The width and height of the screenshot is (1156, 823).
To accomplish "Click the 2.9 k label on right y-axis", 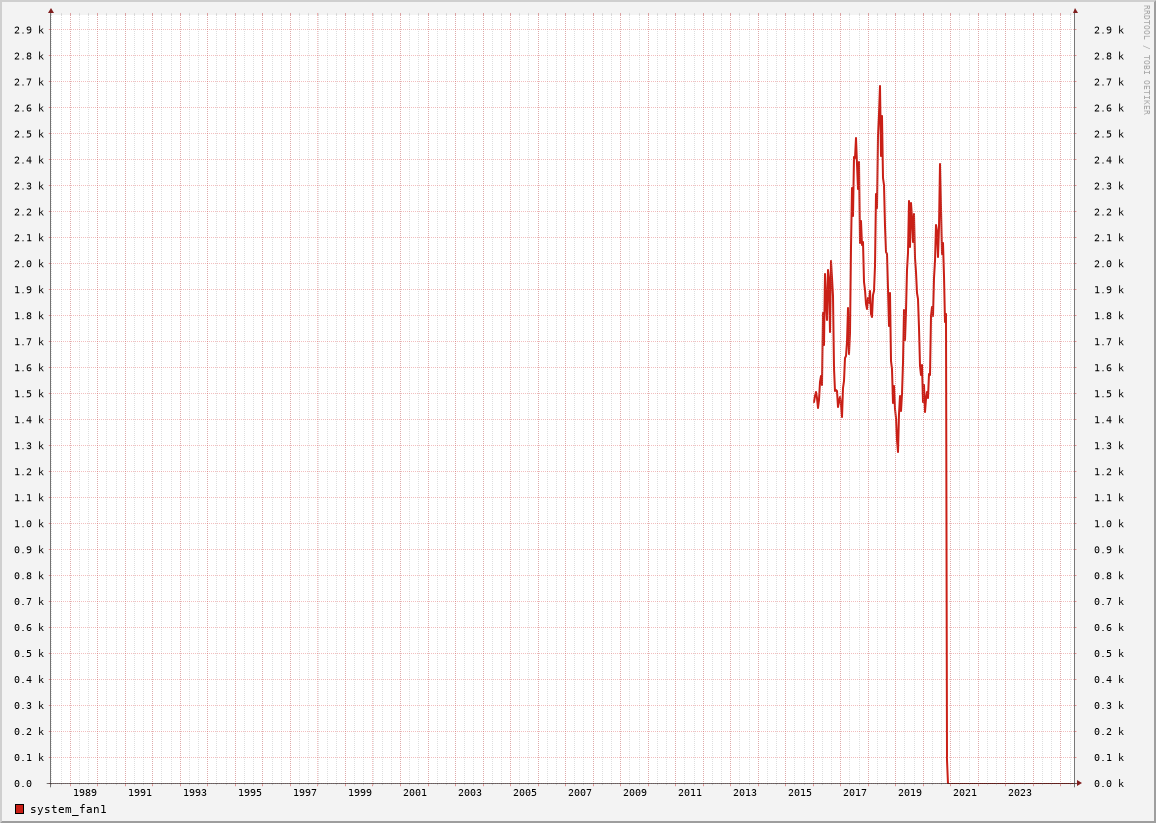I will [x=1108, y=30].
